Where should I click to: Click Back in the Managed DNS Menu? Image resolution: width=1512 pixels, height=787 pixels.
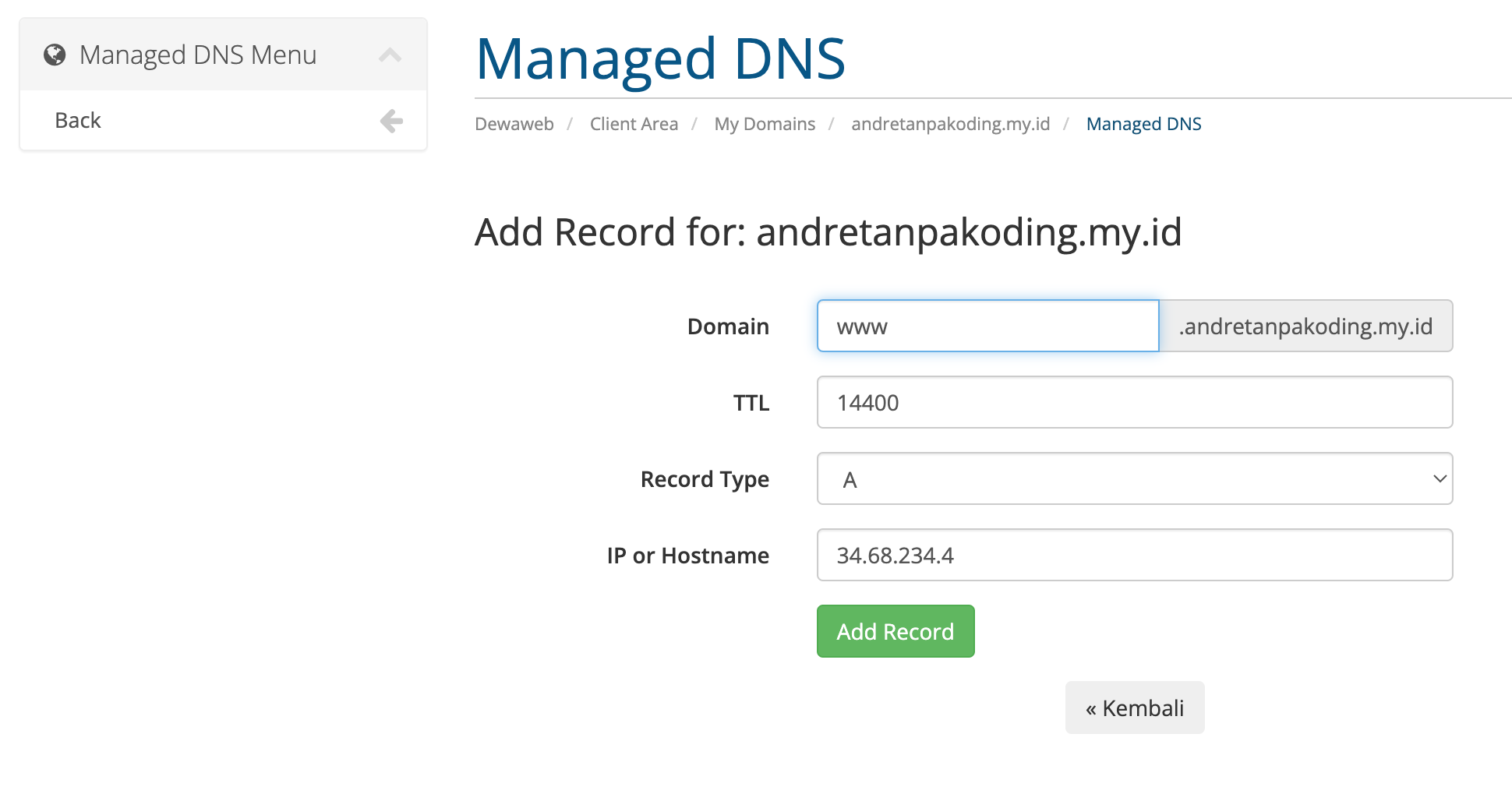point(77,120)
